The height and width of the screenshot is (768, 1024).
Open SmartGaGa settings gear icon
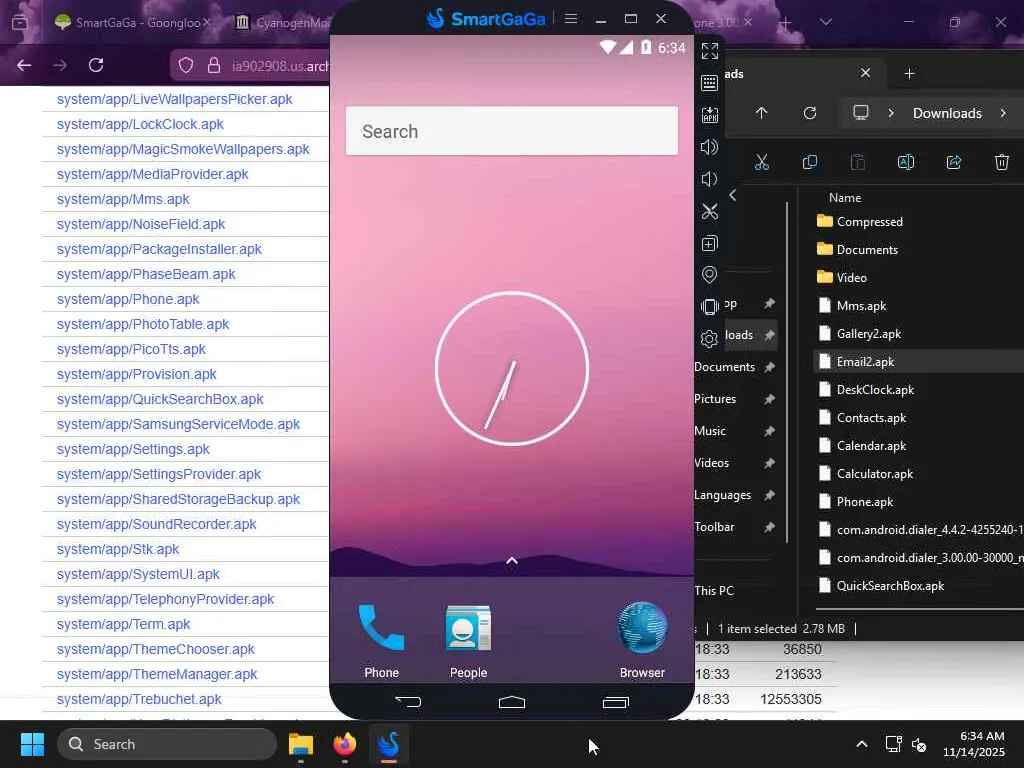(x=709, y=338)
